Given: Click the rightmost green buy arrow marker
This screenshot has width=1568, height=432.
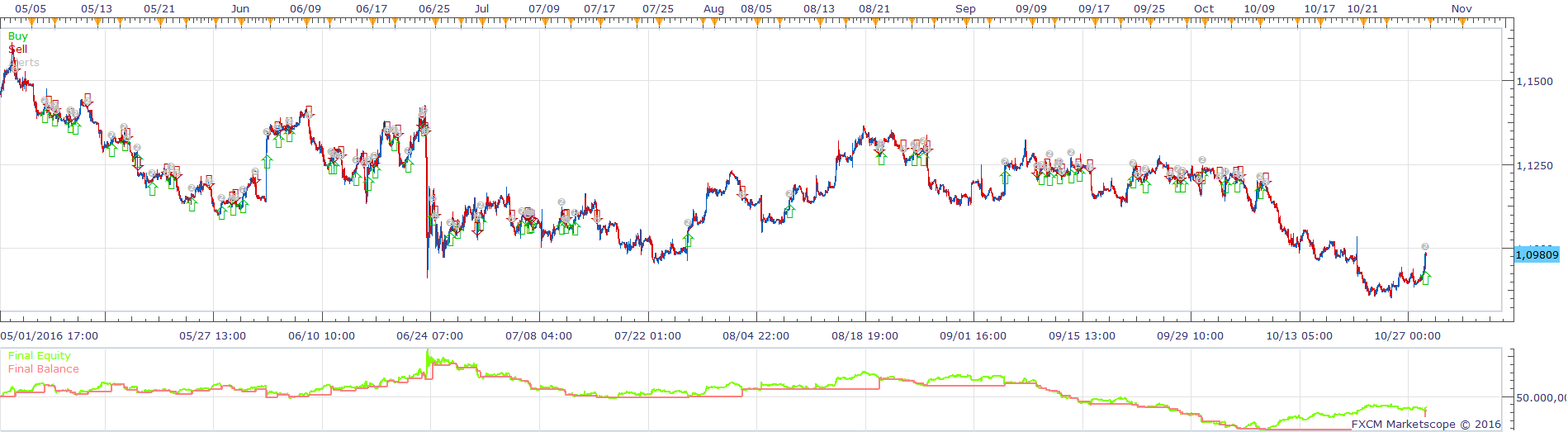Looking at the screenshot, I should pos(1425,278).
